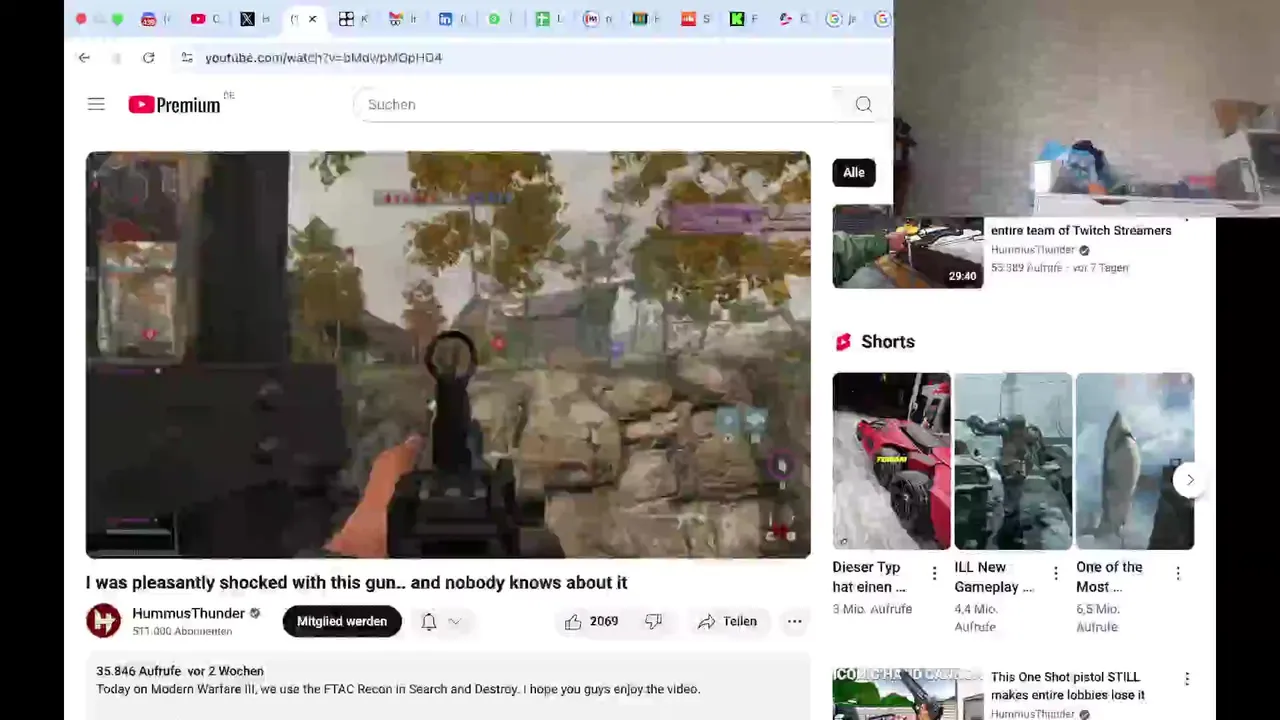Screen dimensions: 1280x720
Task: Dislike the video with thumbs down
Action: click(653, 622)
